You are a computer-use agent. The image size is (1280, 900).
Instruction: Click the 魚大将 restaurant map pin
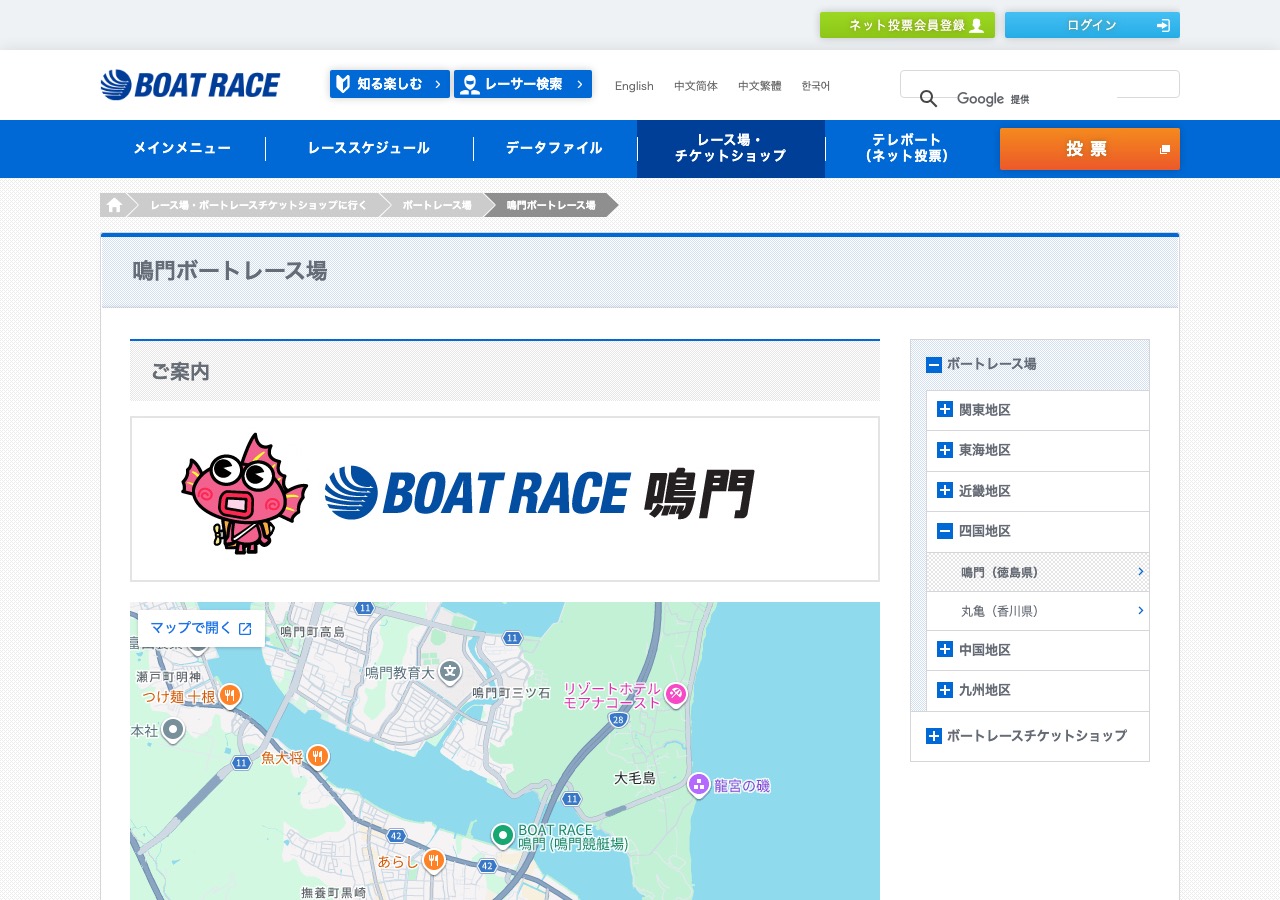point(318,756)
